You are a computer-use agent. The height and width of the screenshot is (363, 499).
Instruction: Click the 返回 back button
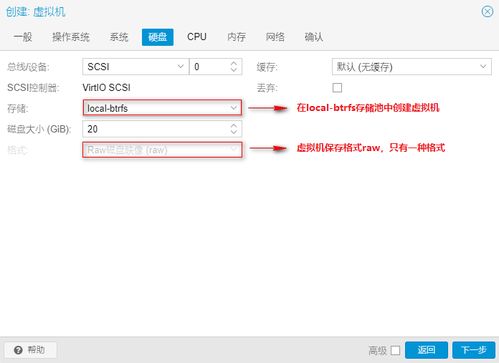426,350
